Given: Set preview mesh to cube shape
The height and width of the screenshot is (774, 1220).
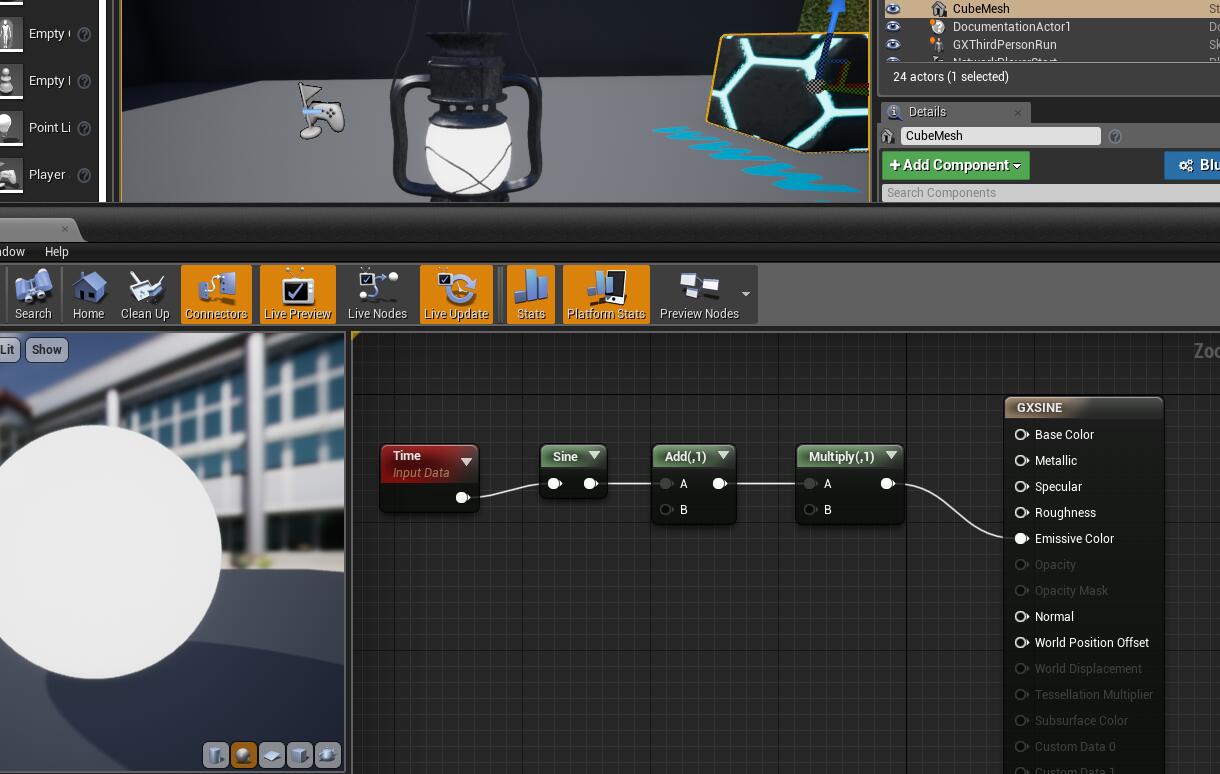Looking at the screenshot, I should tap(299, 755).
